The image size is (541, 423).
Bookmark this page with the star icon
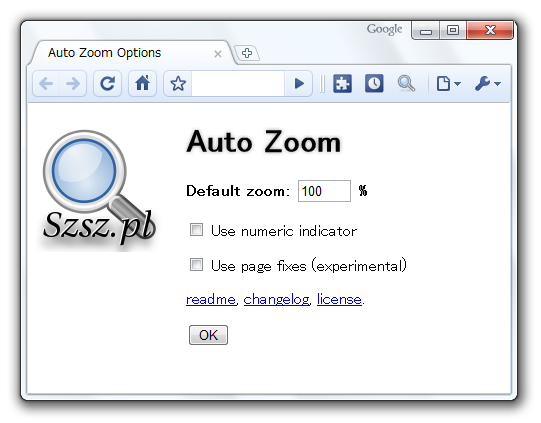pos(178,83)
